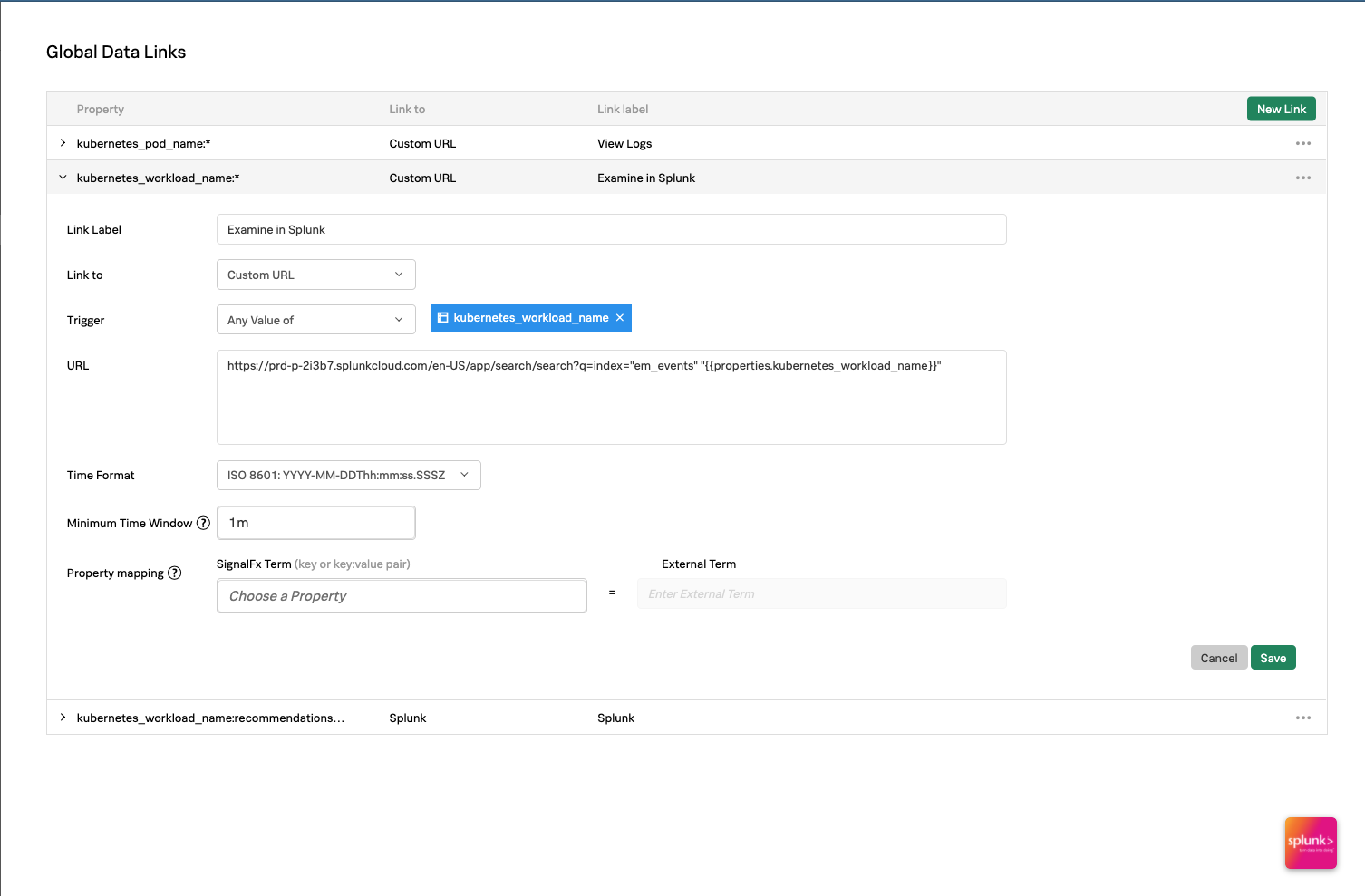Click the Enter External Term field
Viewport: 1365px width, 896px height.
coord(821,593)
